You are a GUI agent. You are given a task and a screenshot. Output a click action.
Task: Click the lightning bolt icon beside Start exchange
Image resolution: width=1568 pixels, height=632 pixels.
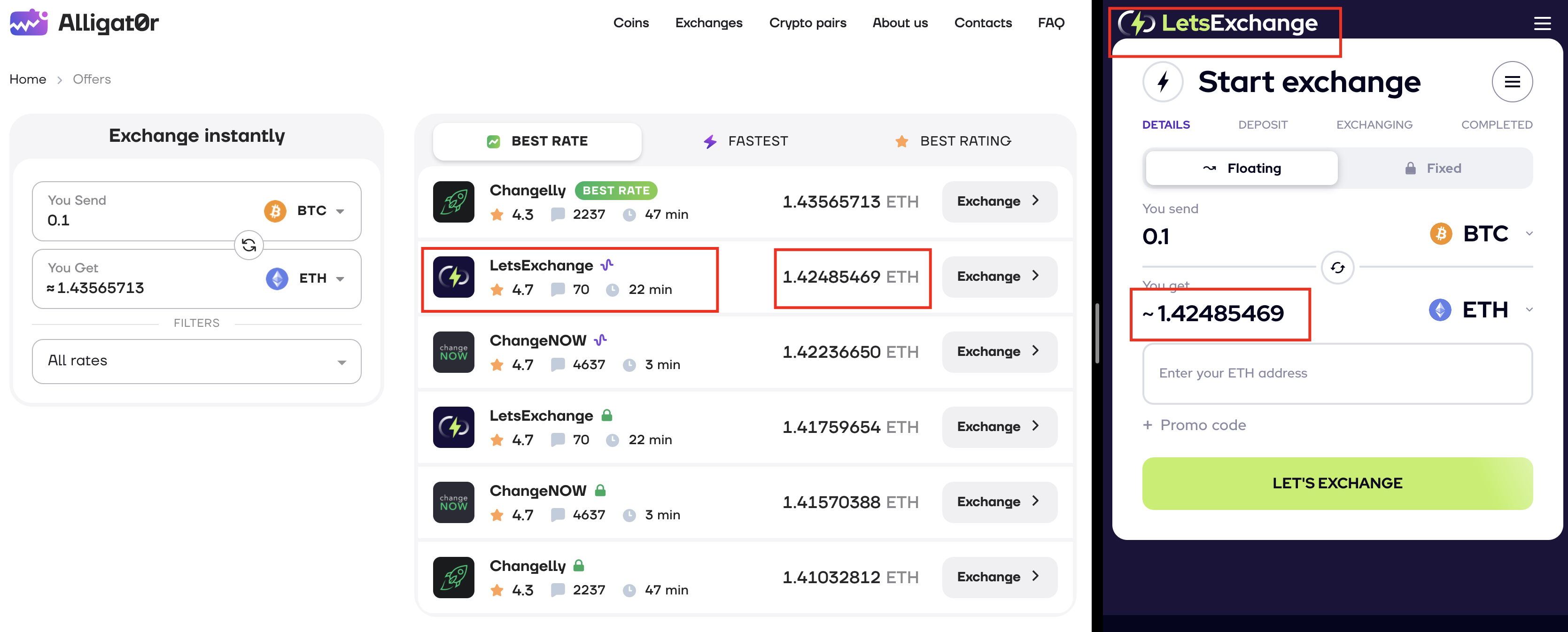[x=1163, y=82]
